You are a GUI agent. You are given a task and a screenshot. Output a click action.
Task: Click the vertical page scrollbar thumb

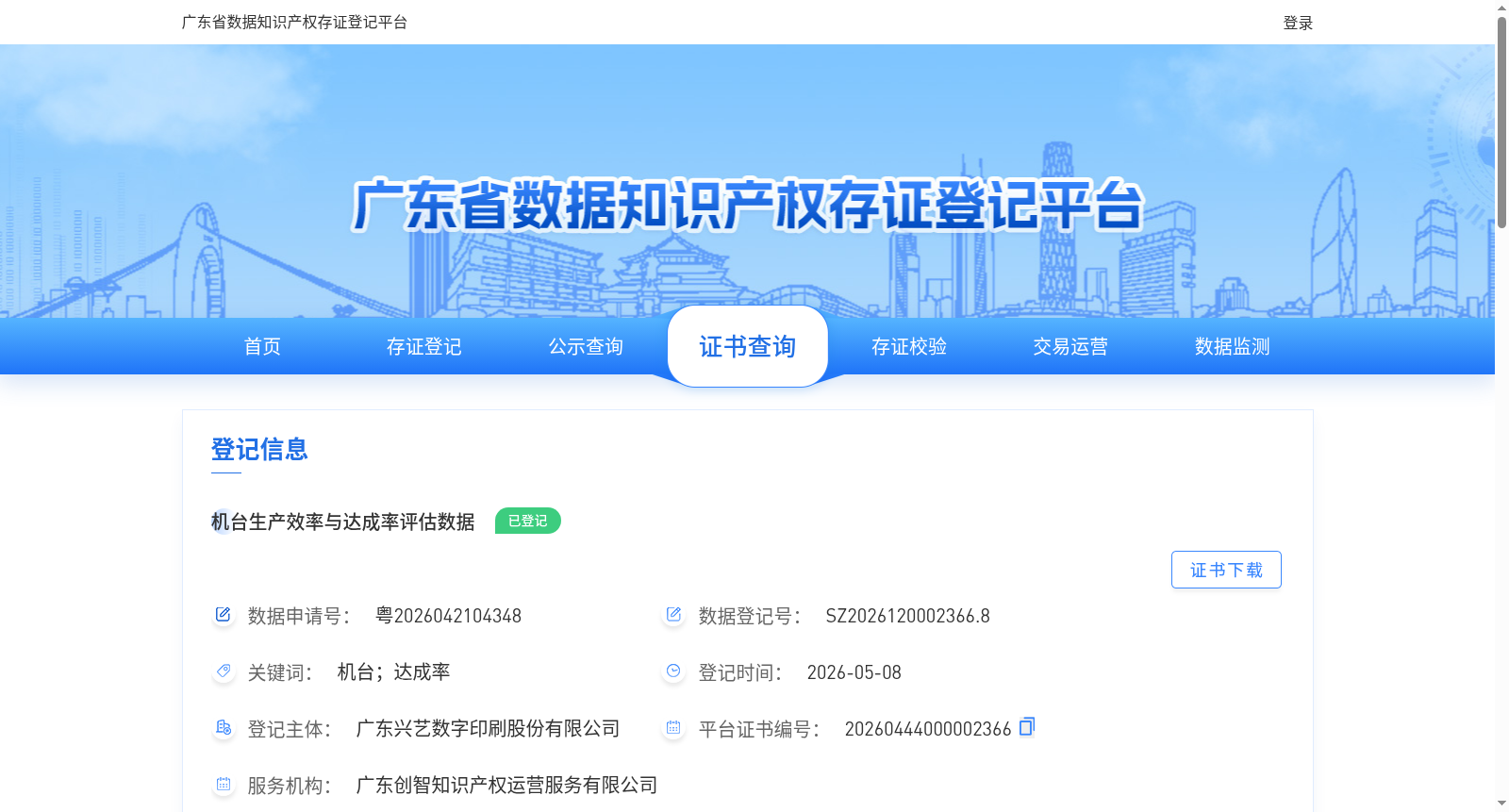point(1501,123)
